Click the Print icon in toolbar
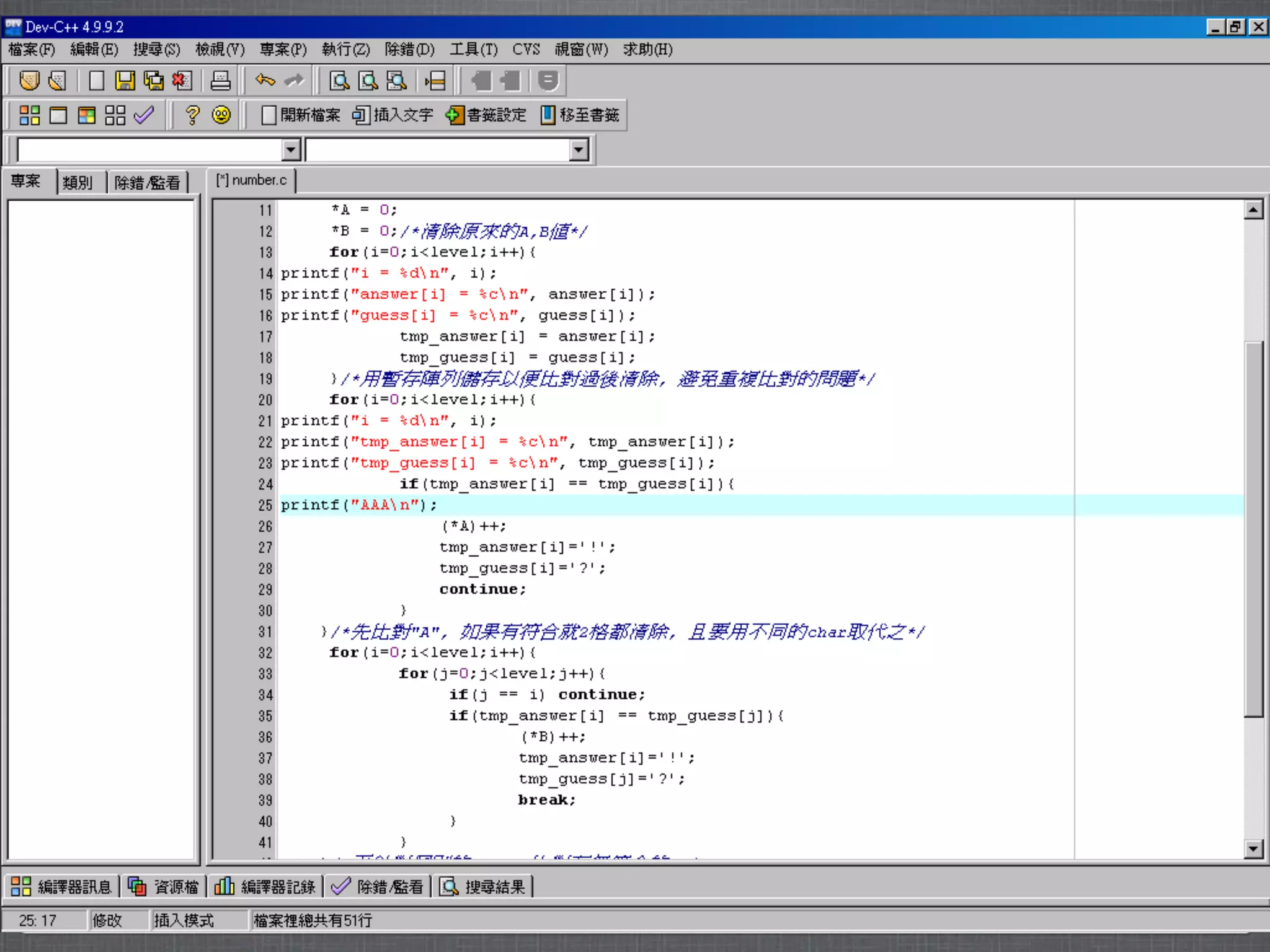 tap(220, 81)
